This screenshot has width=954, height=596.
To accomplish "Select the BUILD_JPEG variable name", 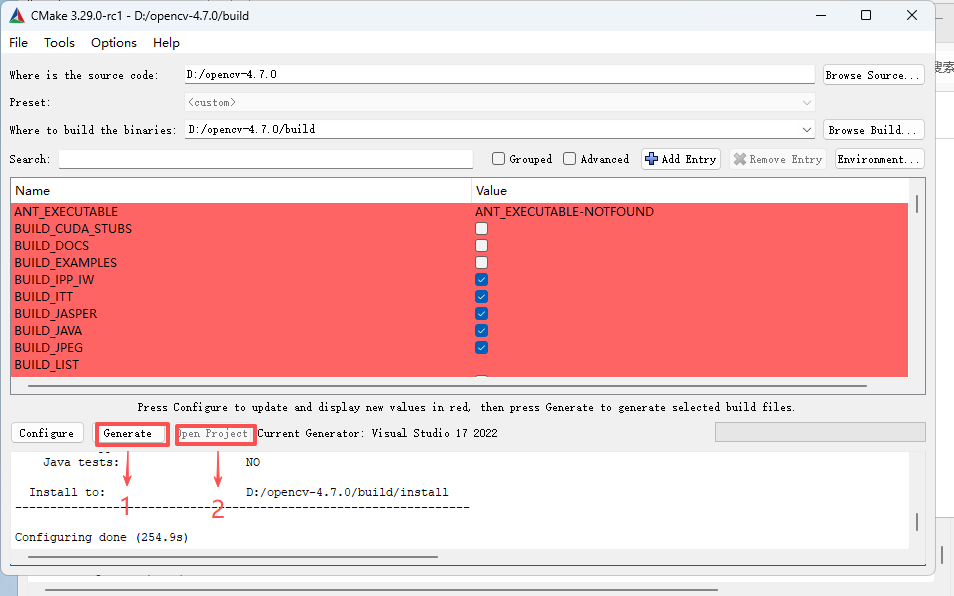I will point(49,348).
